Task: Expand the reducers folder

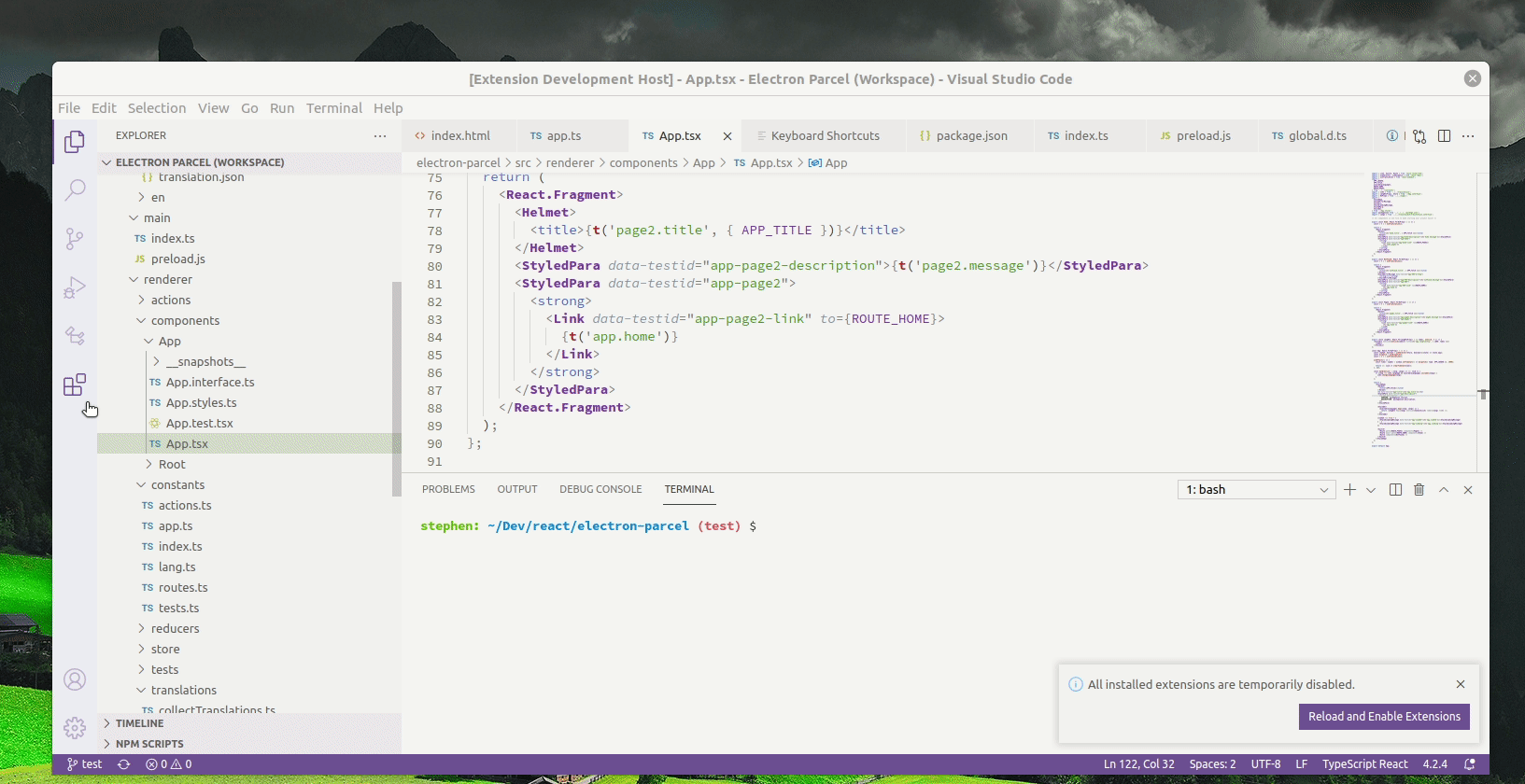Action: click(249, 629)
